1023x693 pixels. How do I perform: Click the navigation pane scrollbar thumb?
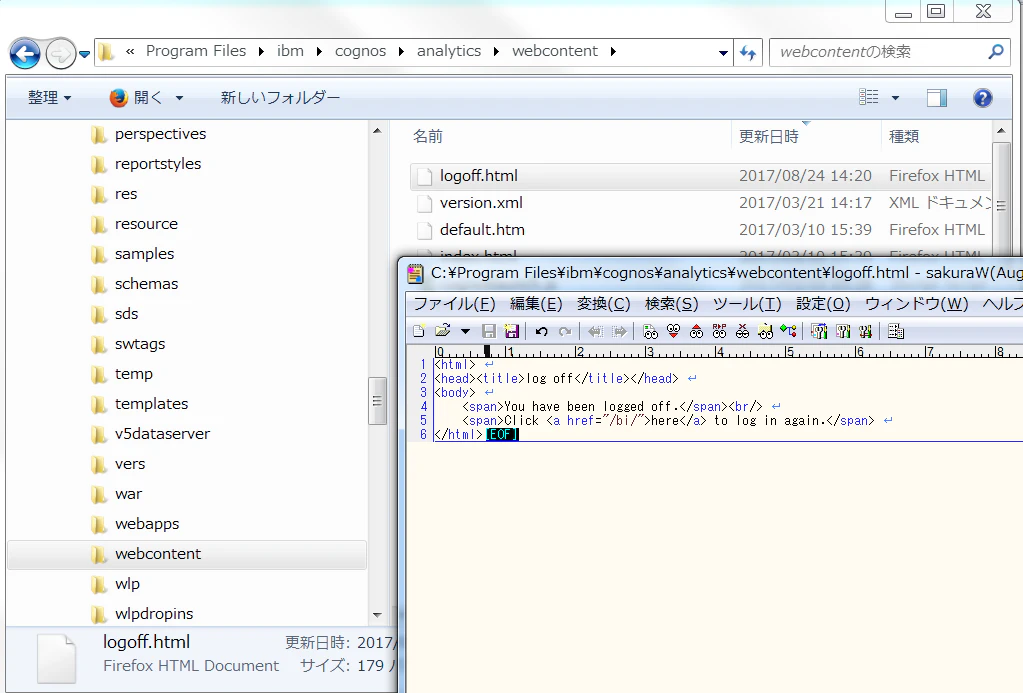(x=377, y=401)
